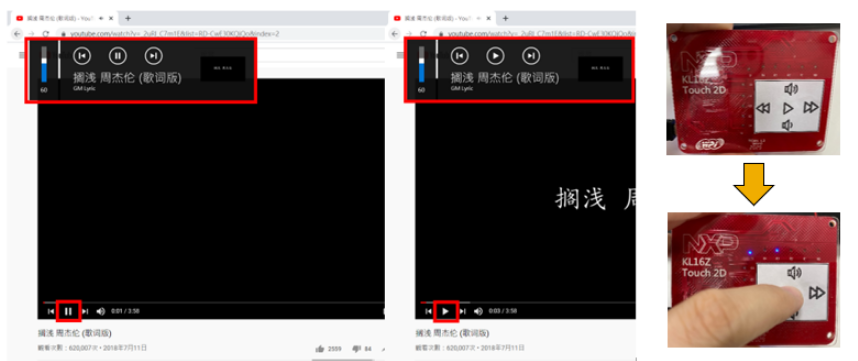
Task: Mute the speaker in player showing 0:03
Action: pyautogui.click(x=478, y=311)
